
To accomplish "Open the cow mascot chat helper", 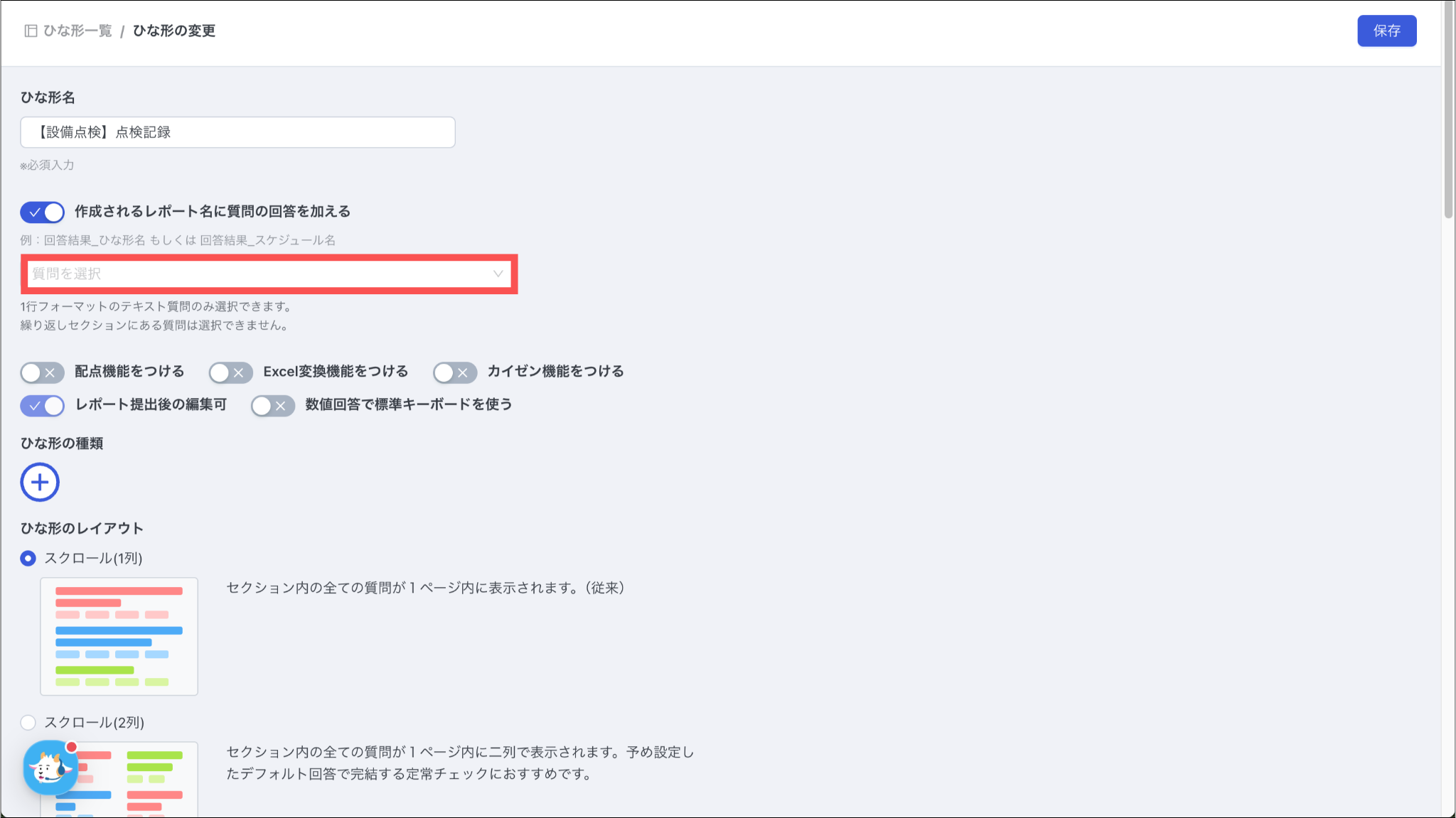I will pos(50,768).
